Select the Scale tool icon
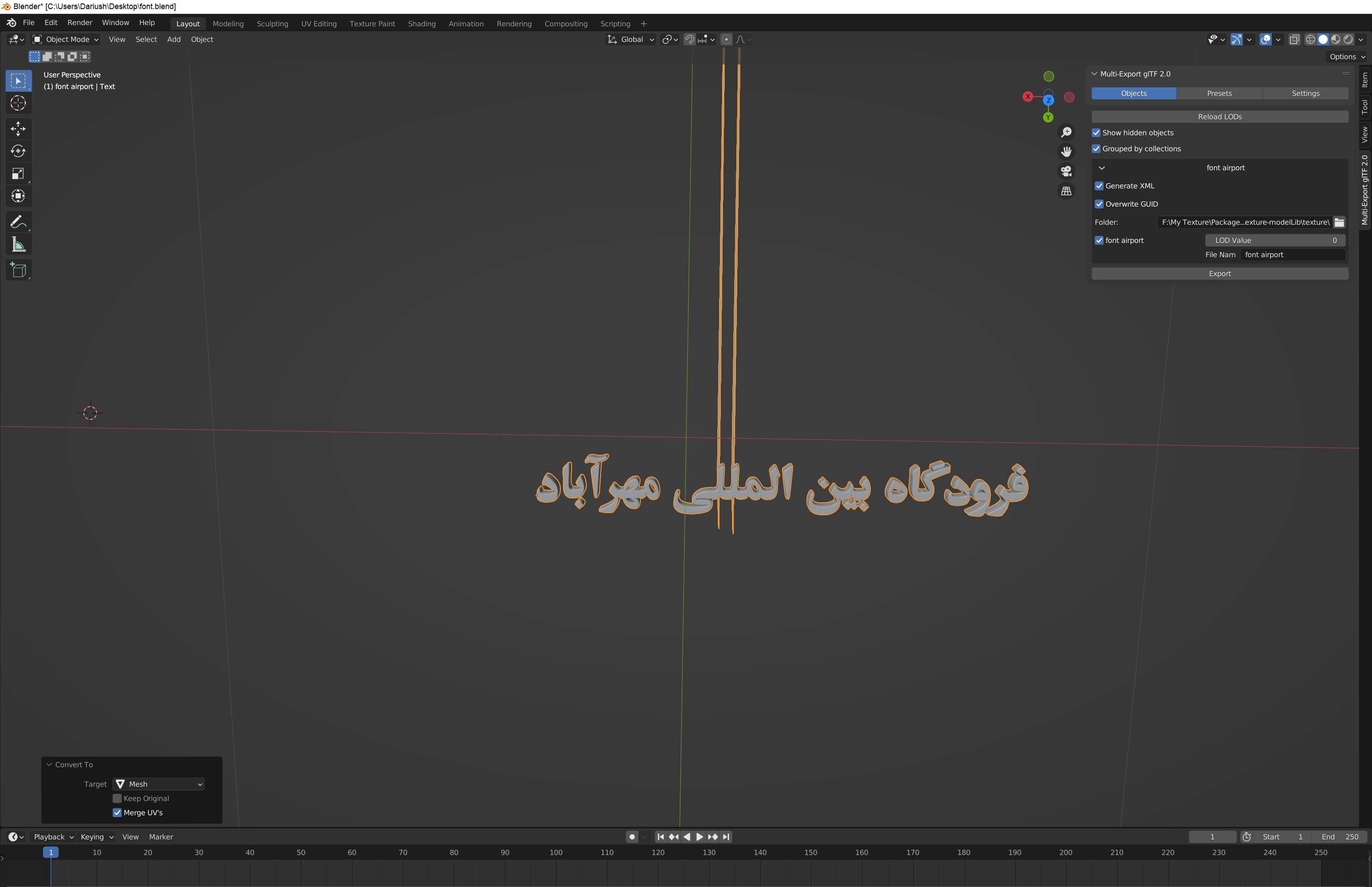The image size is (1372, 887). click(18, 173)
